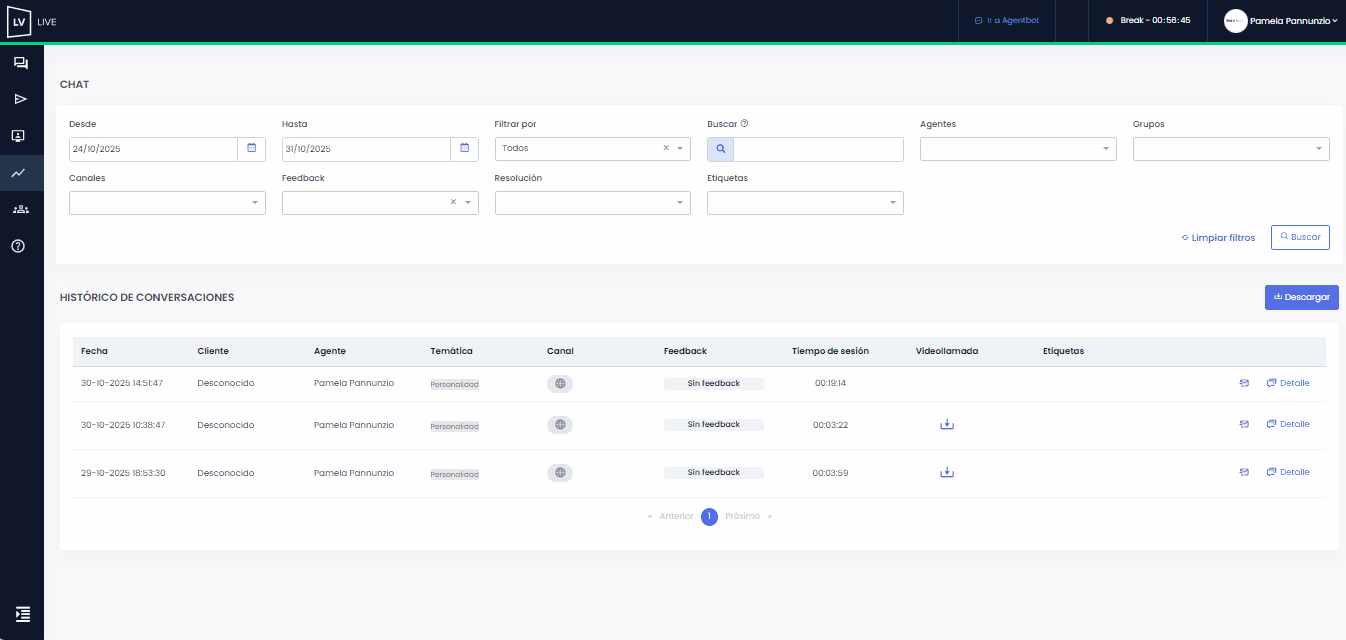Open the Etiquetas filter dropdown
1346x640 pixels.
(805, 203)
